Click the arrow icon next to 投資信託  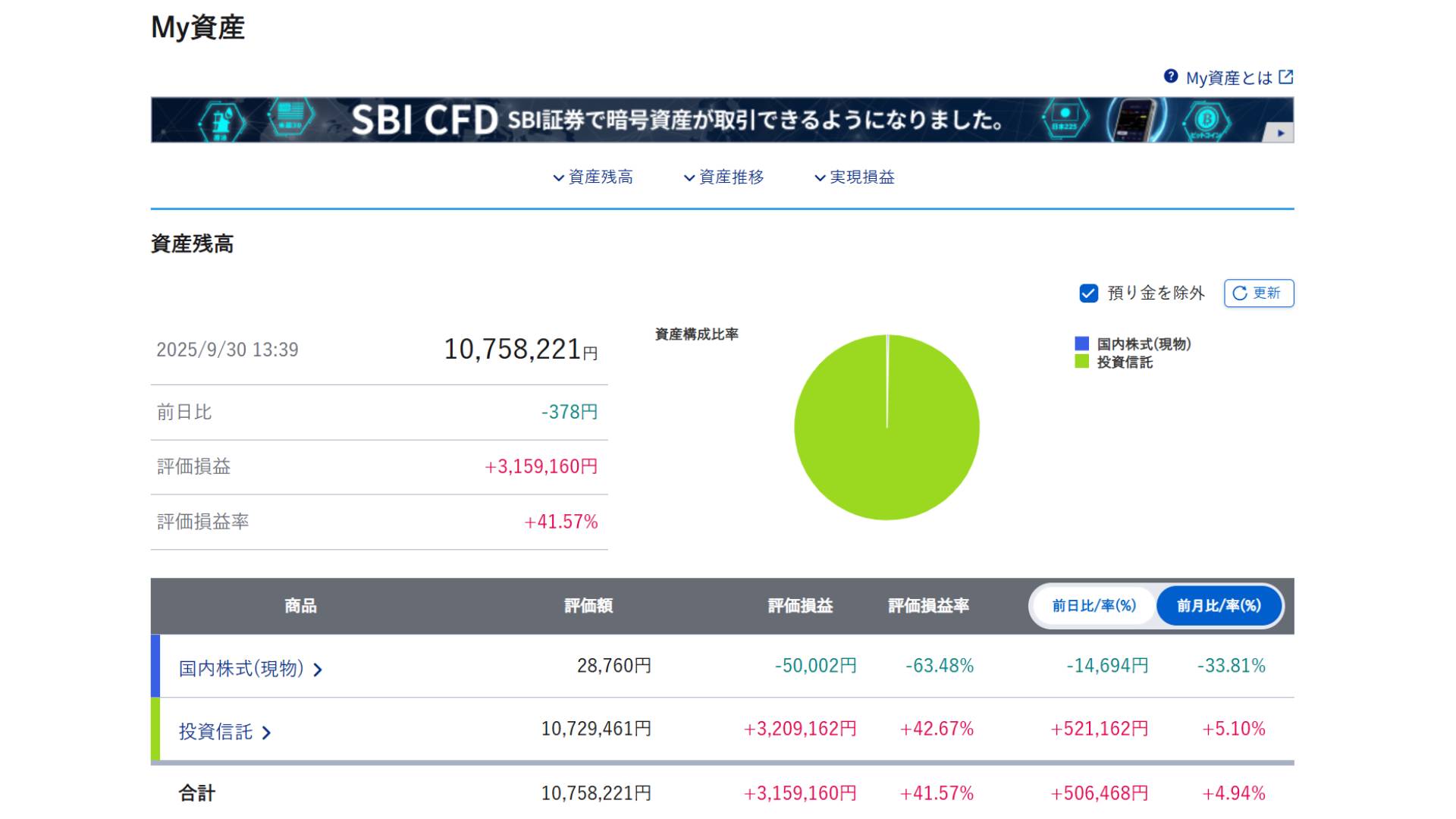tap(267, 733)
